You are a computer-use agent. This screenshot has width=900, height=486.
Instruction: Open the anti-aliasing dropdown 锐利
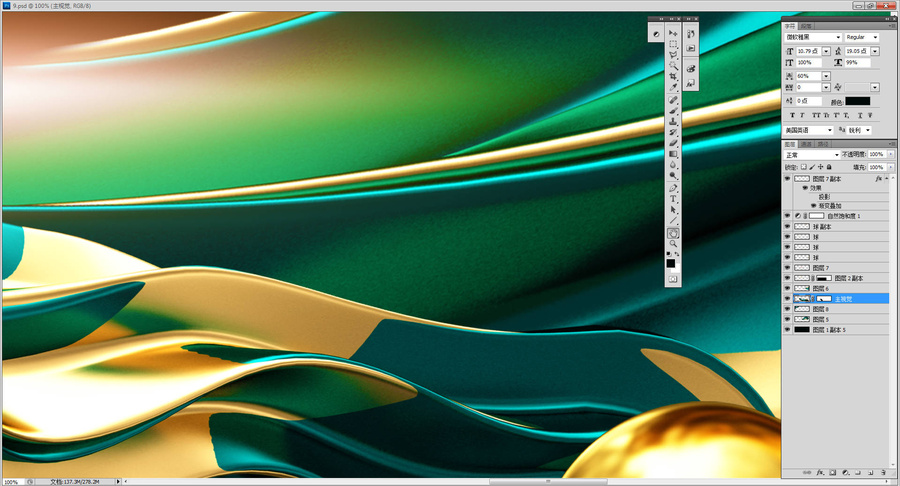pyautogui.click(x=860, y=130)
